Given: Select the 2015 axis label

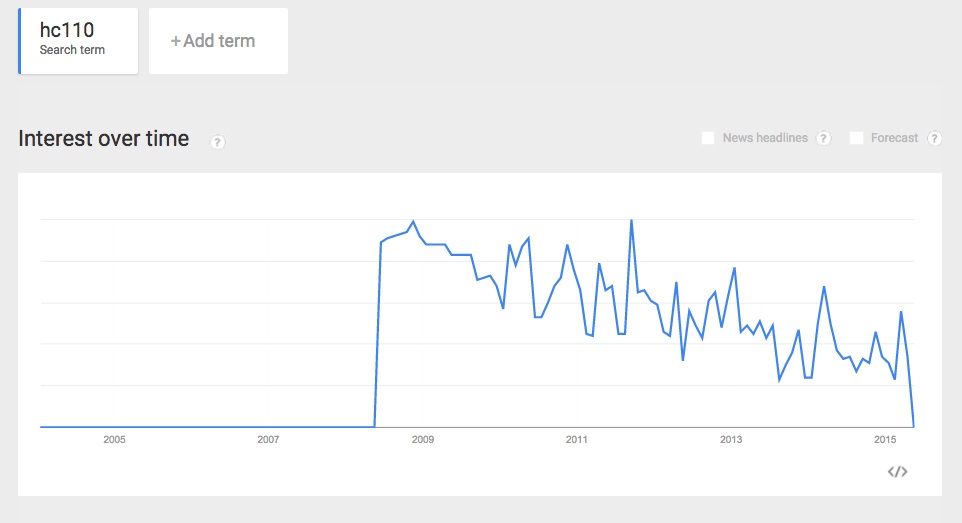Looking at the screenshot, I should (885, 440).
